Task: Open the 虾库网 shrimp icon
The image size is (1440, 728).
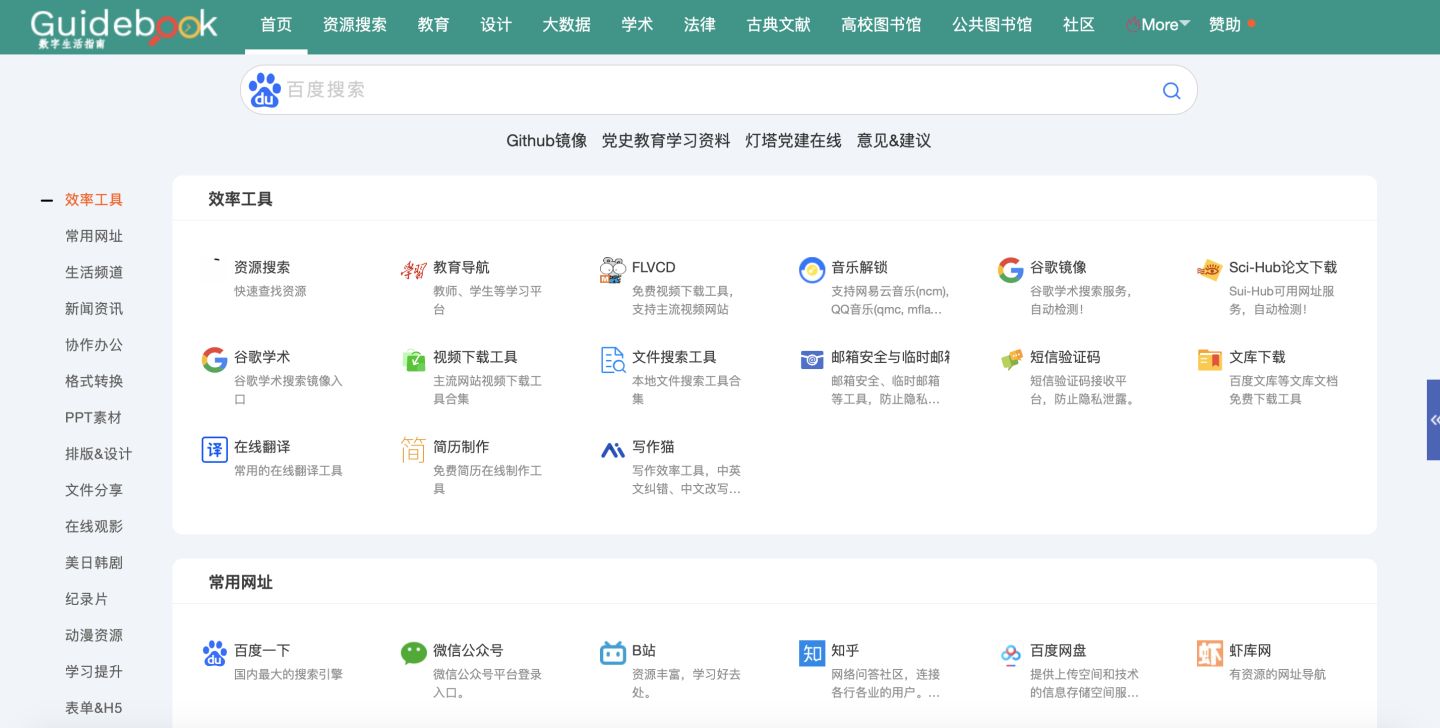Action: point(1209,651)
